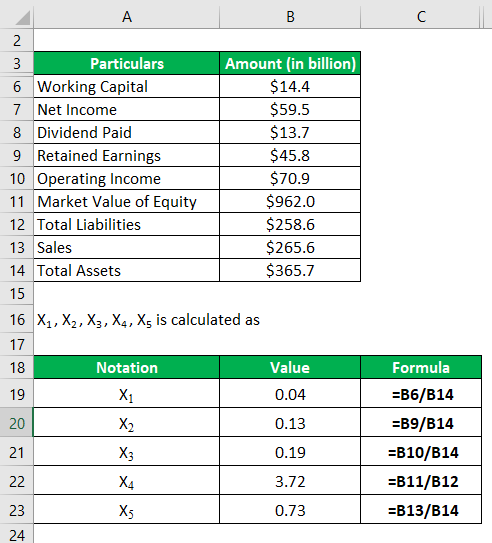
Task: Select the 0.04 value cell
Action: coord(290,394)
